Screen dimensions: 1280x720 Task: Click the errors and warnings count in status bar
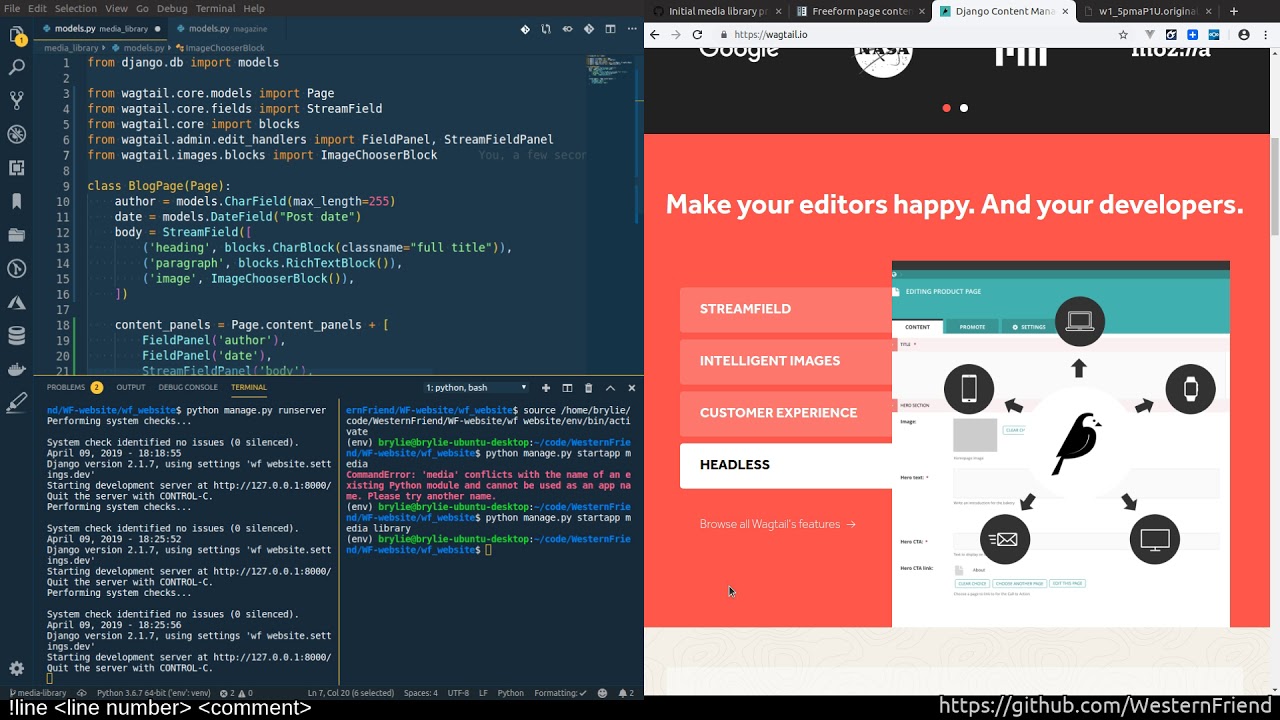tap(236, 693)
